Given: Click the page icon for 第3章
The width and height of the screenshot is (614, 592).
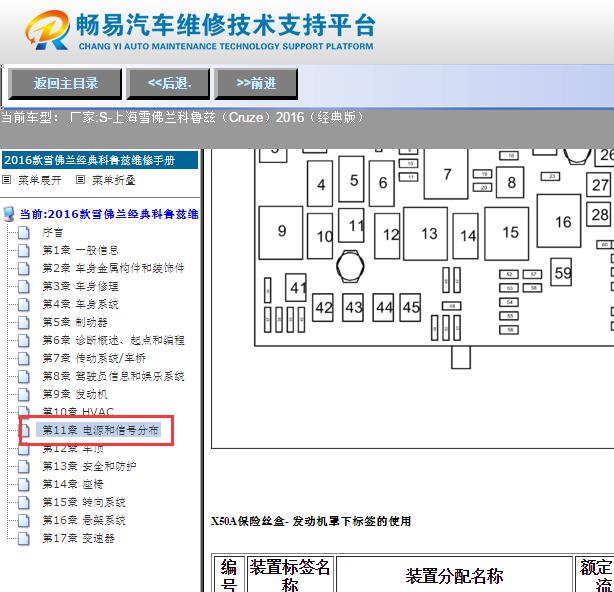Looking at the screenshot, I should tap(23, 286).
